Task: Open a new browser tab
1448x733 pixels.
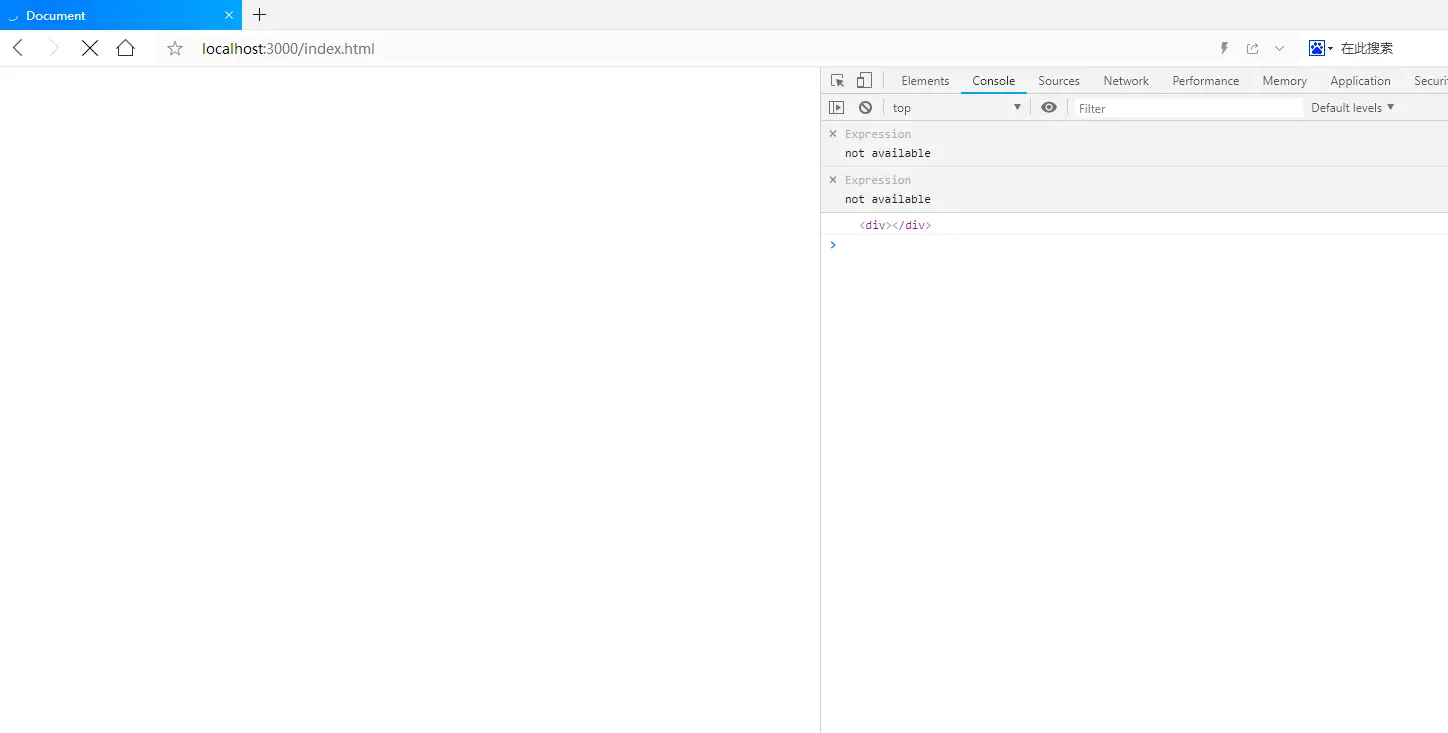Action: click(x=260, y=15)
